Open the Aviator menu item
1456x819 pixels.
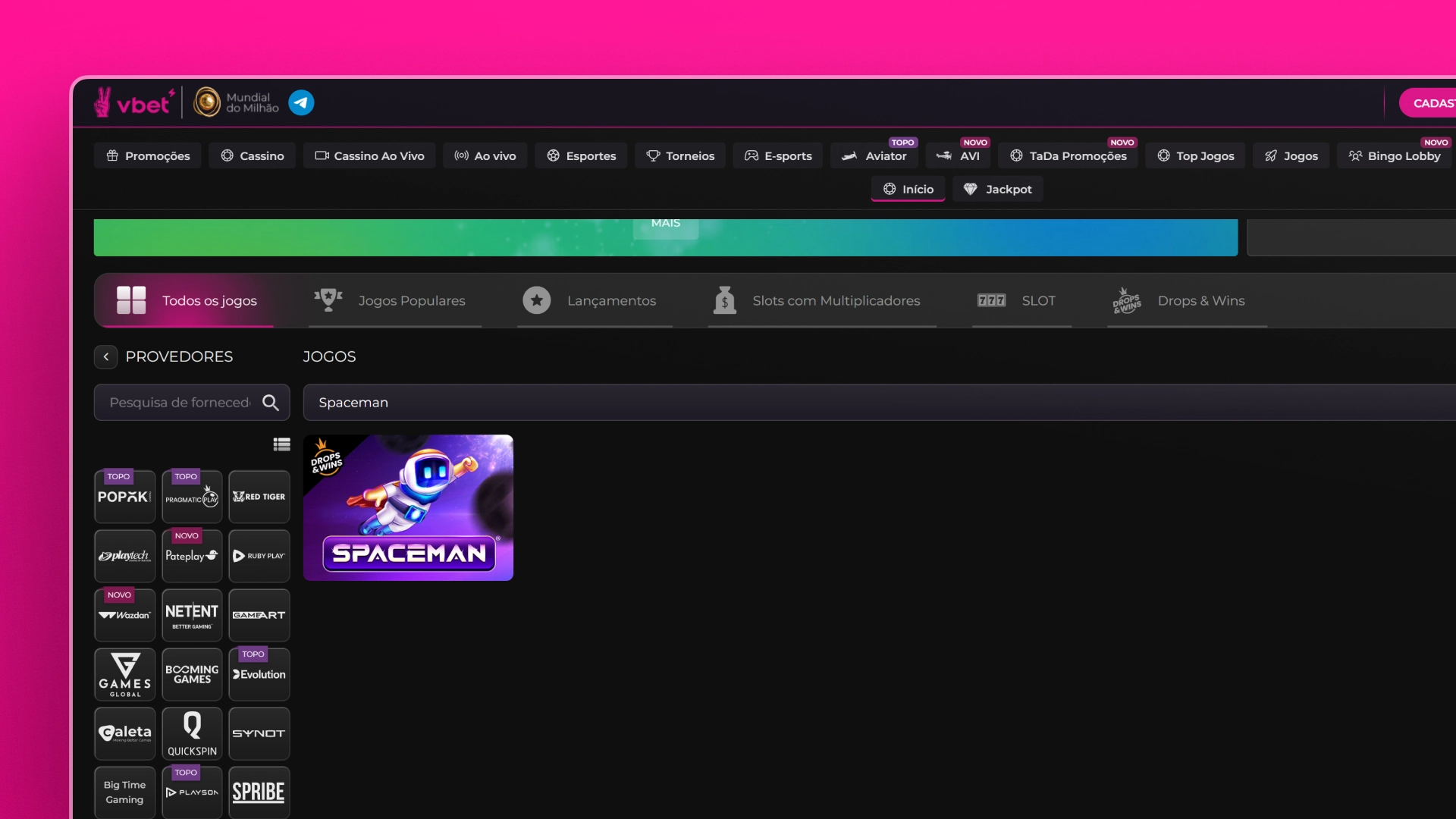click(874, 155)
